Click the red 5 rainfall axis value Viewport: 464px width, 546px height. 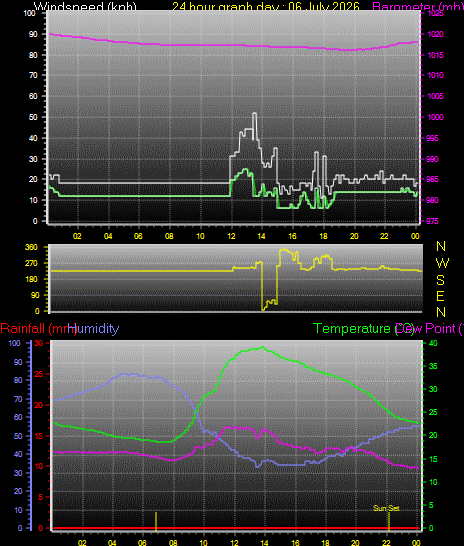tap(41, 497)
